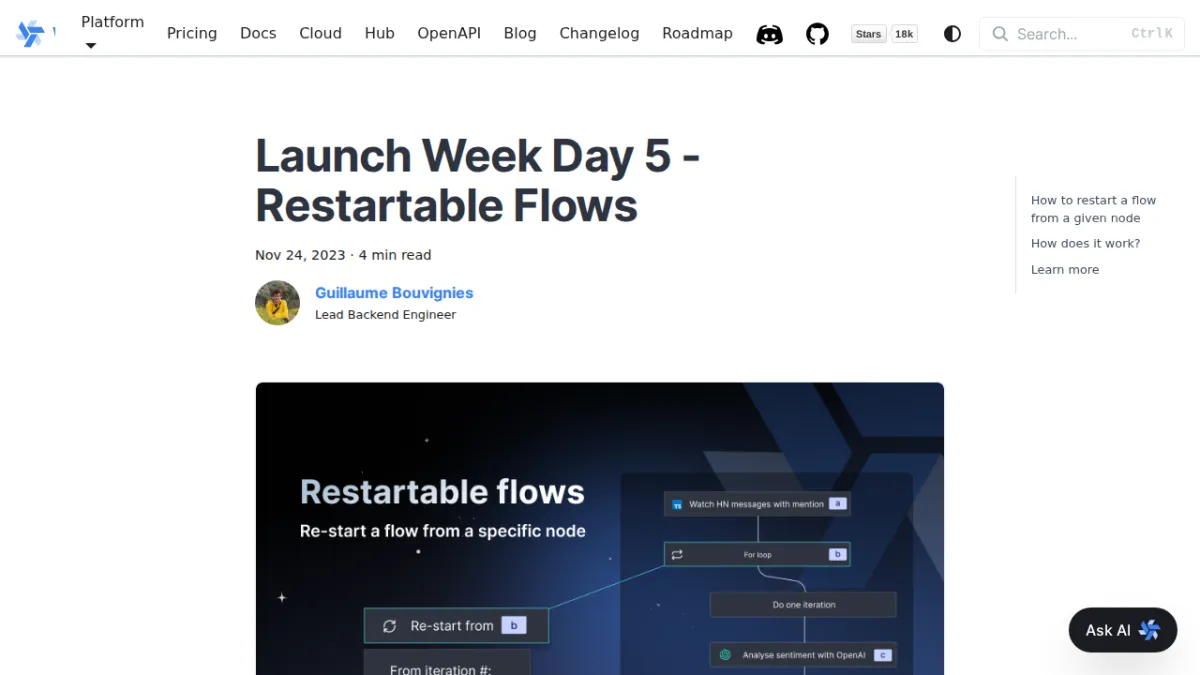The image size is (1200, 675).
Task: Open the Docs section
Action: click(258, 34)
